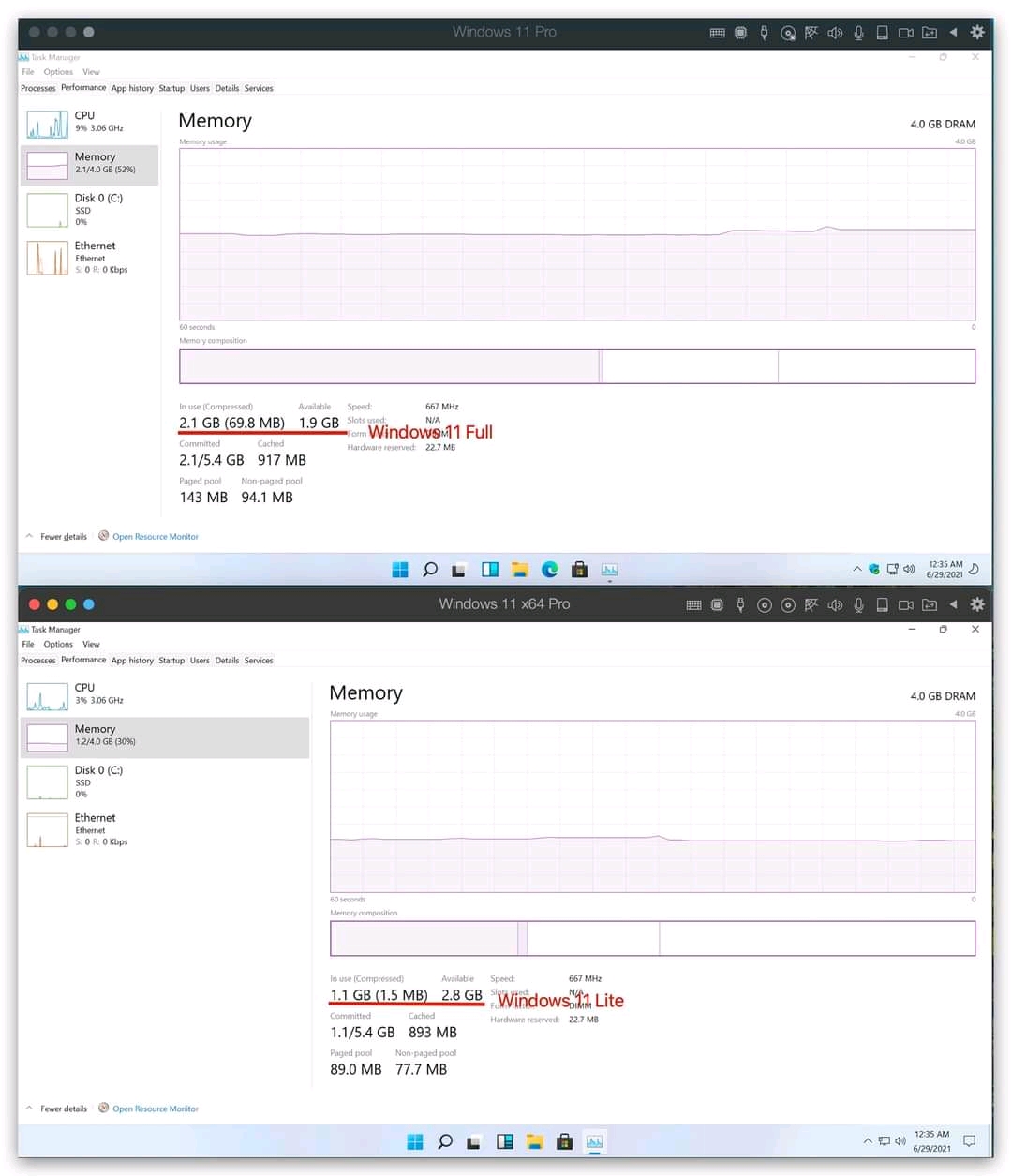The height and width of the screenshot is (1176, 1012).
Task: Click CPU chip icon in Windows 11 x64 Pro titlebar
Action: pyautogui.click(x=717, y=605)
